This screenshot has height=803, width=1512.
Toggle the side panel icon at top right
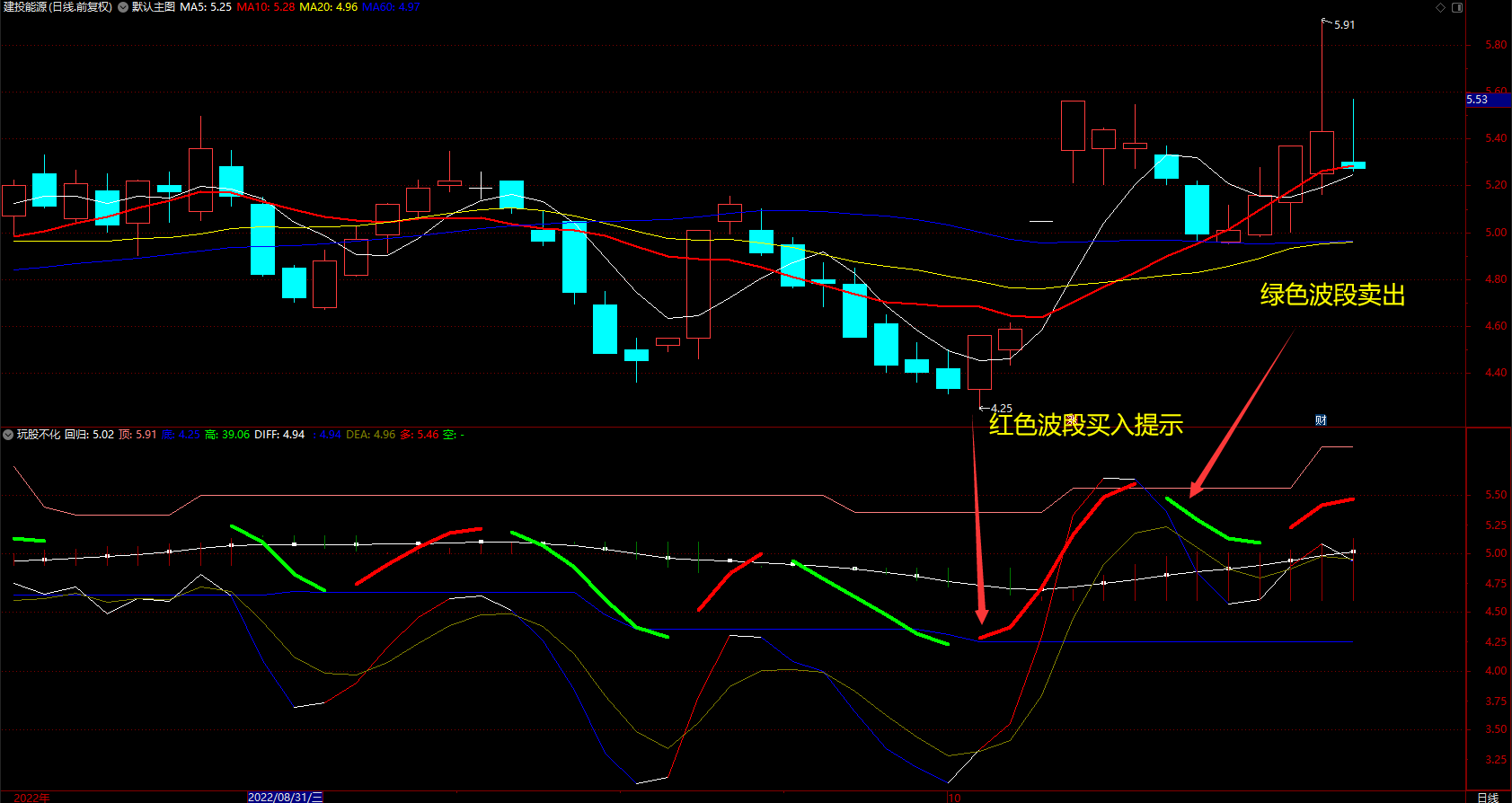click(1457, 7)
